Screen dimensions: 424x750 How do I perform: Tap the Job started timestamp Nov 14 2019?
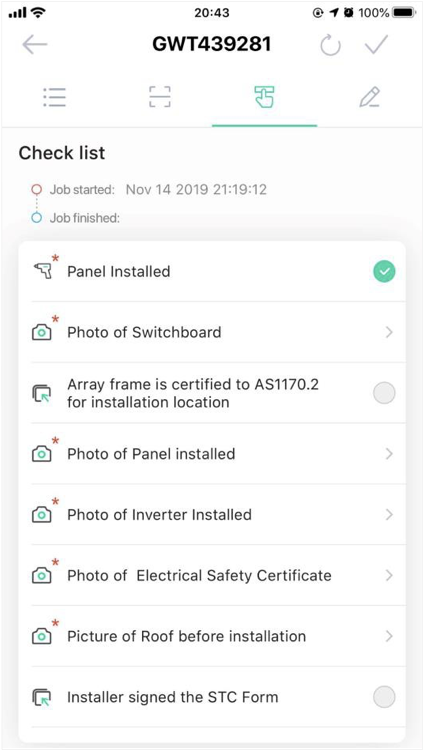196,190
